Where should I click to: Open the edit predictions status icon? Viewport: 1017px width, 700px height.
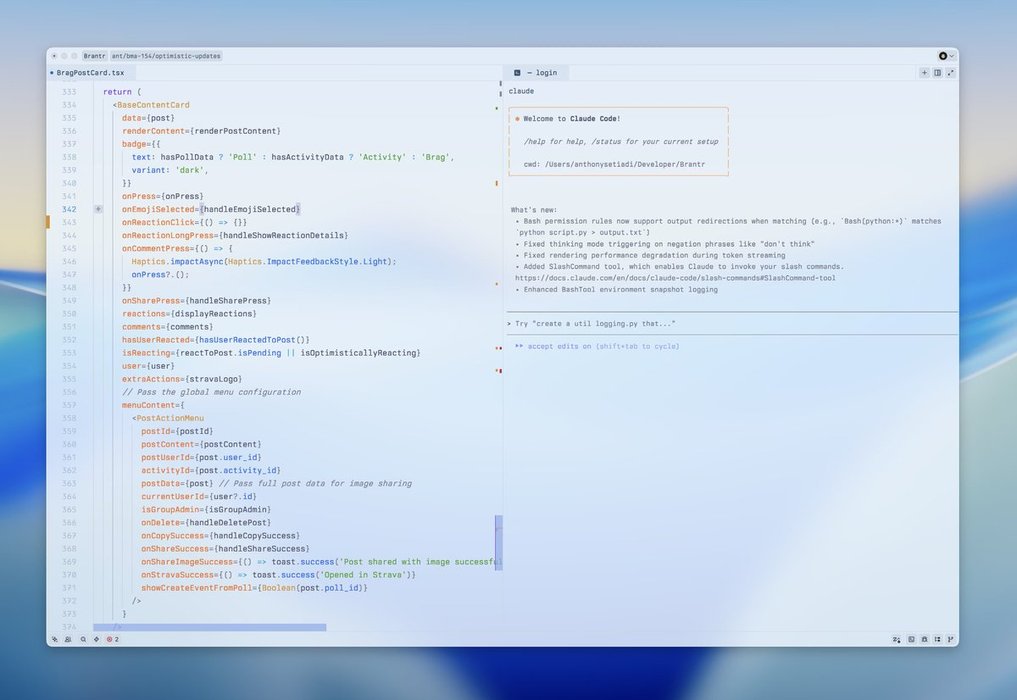[897, 639]
